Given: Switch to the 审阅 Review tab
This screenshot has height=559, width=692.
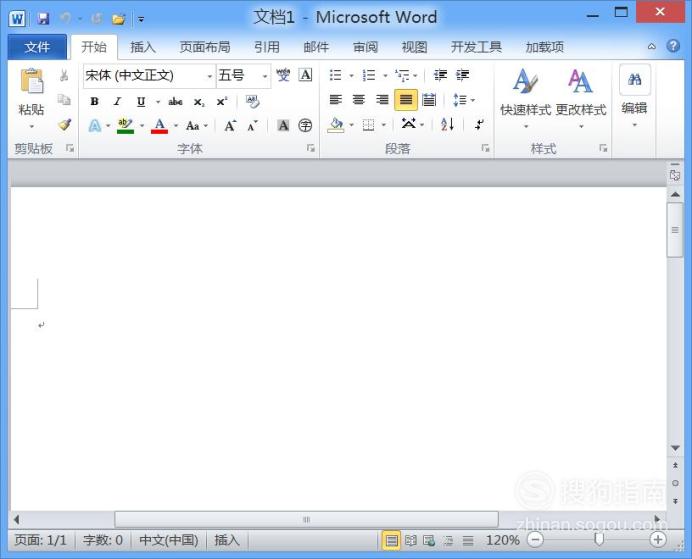Looking at the screenshot, I should (365, 47).
